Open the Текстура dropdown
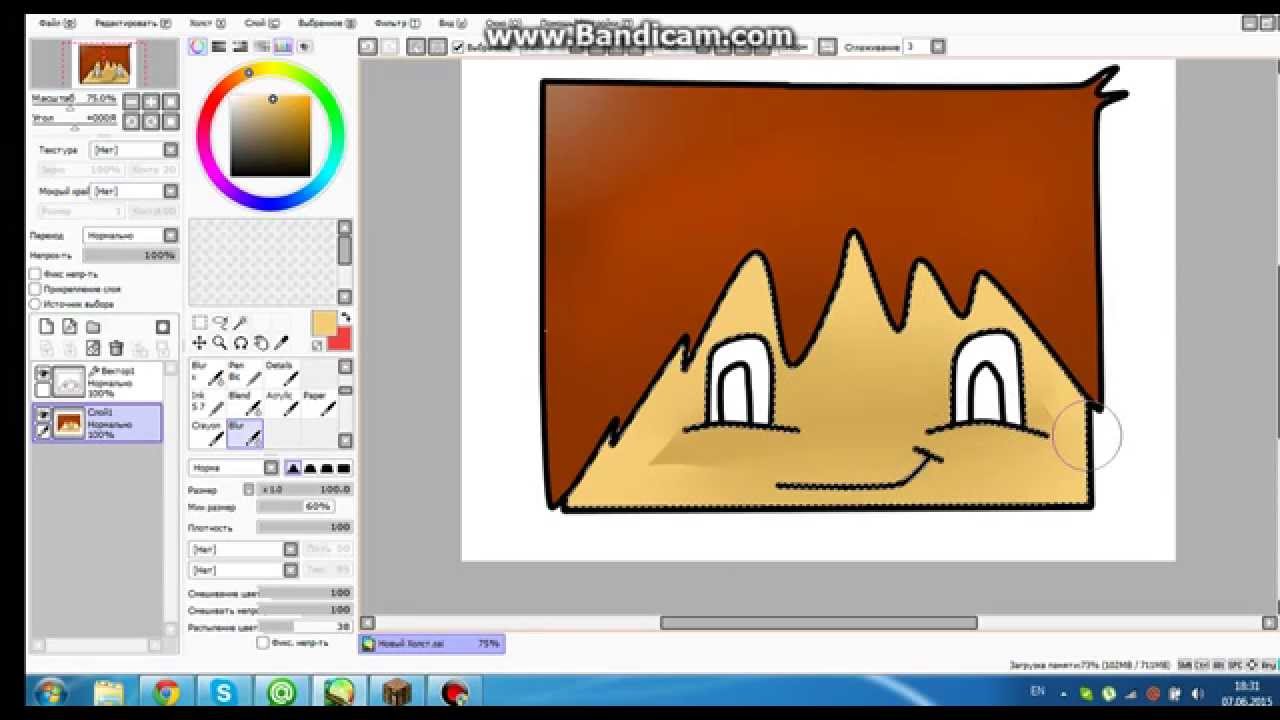Screen dimensions: 1280x720 (x=134, y=150)
